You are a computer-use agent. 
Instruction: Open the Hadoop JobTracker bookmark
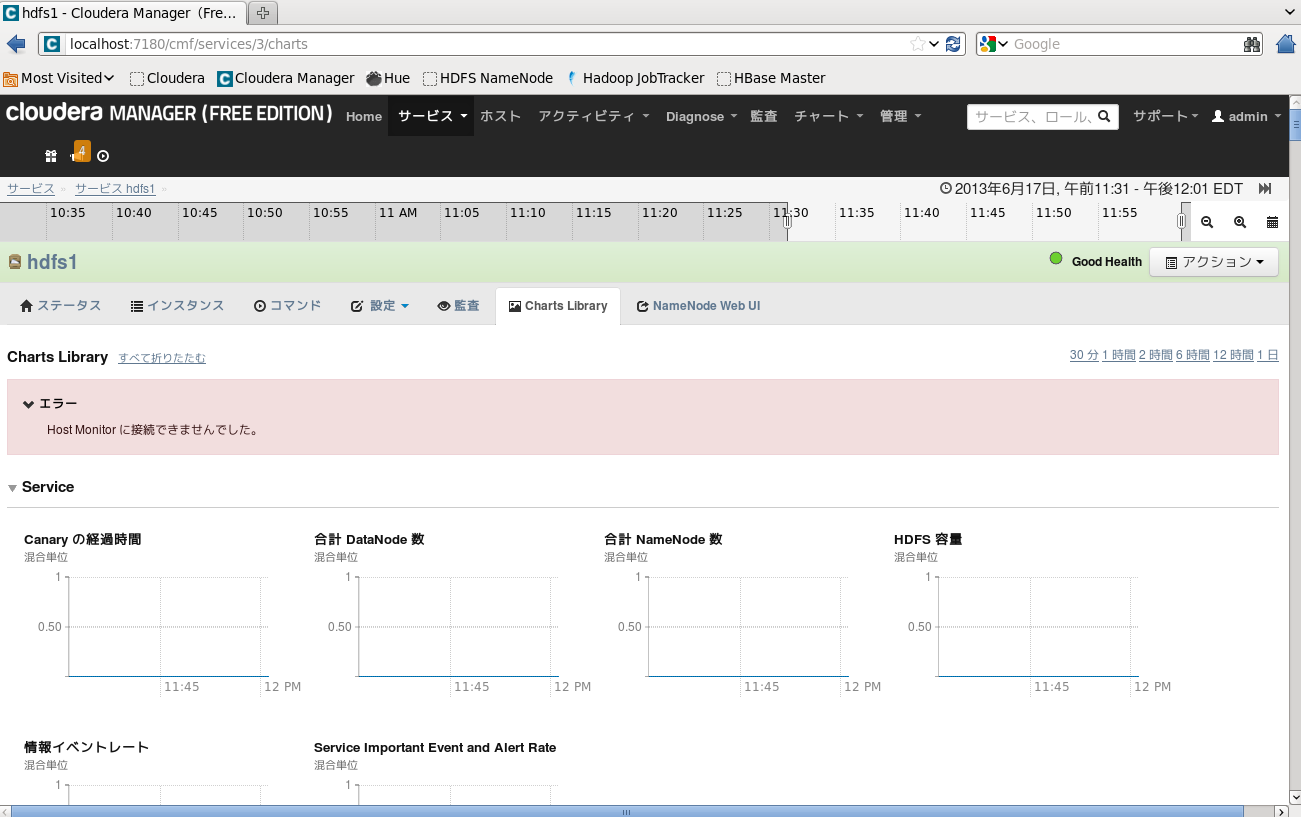coord(635,78)
